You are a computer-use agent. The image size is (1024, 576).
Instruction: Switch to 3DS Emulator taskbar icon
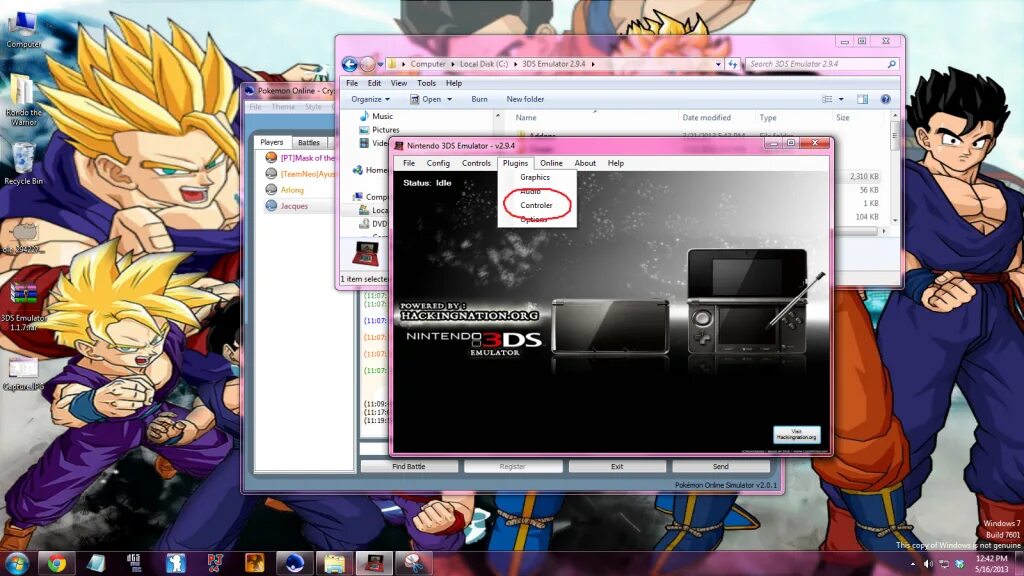(374, 563)
